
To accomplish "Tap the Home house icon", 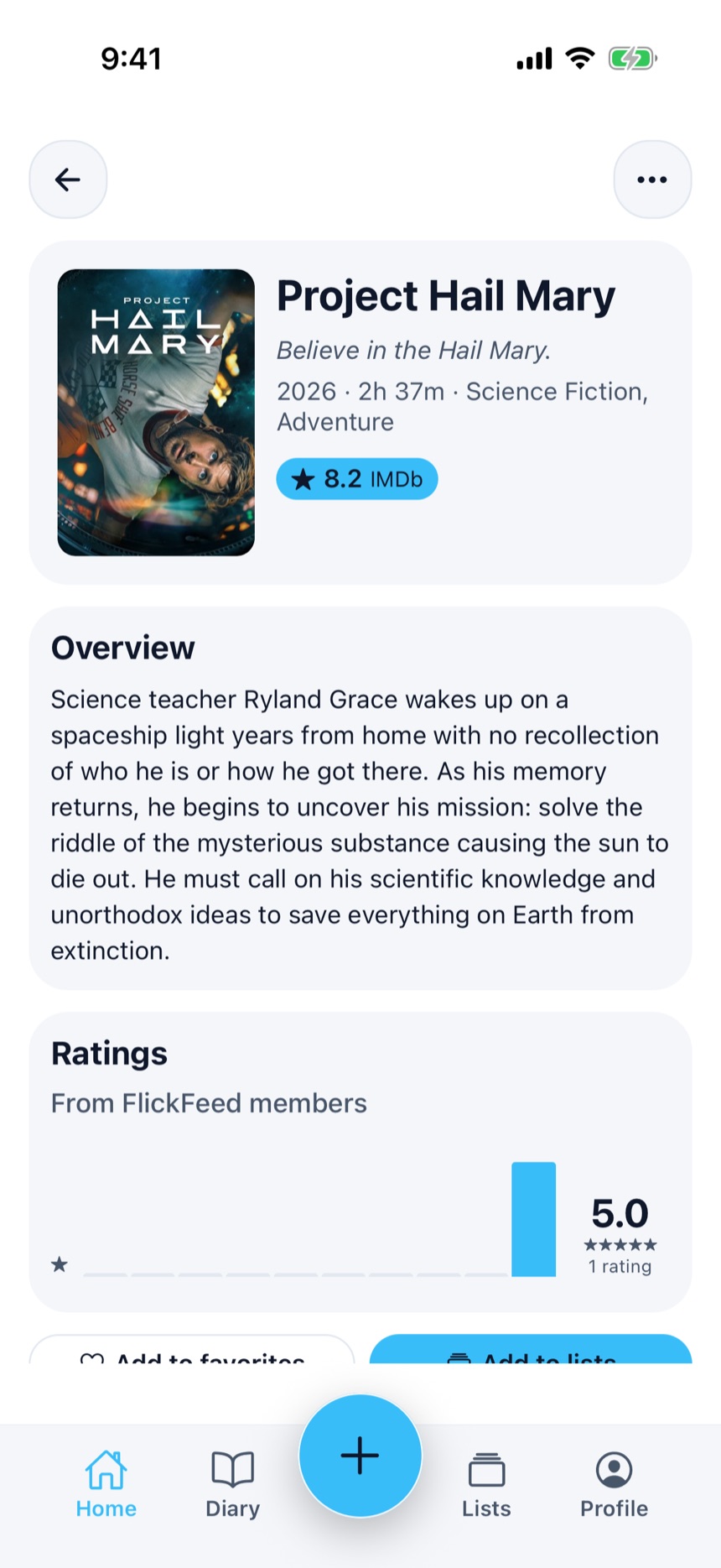I will click(106, 1469).
